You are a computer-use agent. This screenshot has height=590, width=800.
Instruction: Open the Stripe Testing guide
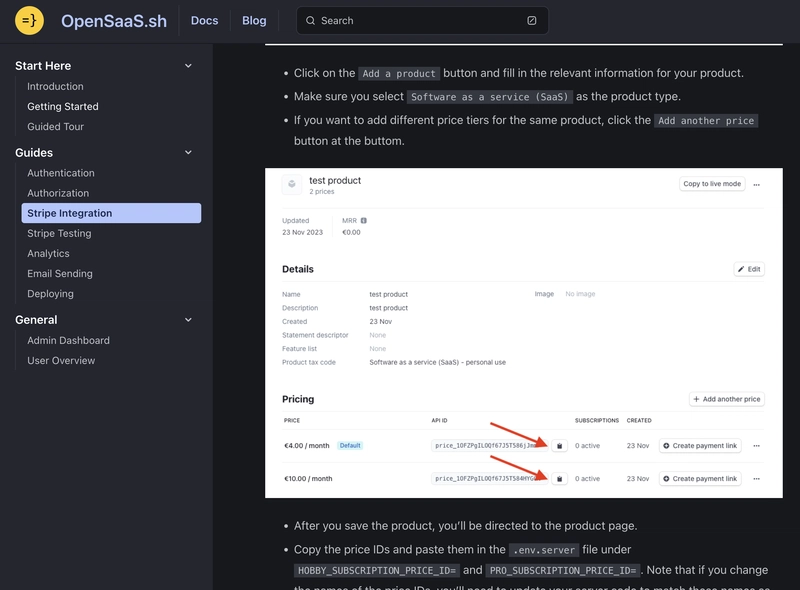[x=59, y=233]
